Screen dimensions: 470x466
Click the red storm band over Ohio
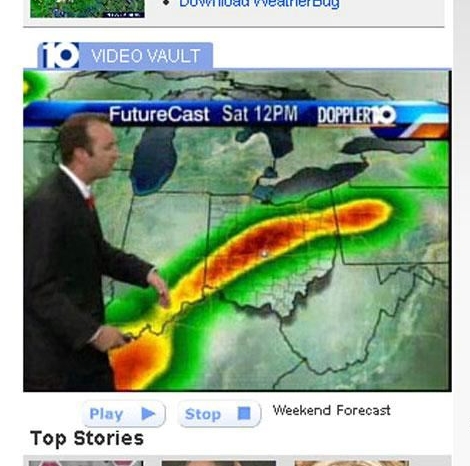click(x=267, y=242)
